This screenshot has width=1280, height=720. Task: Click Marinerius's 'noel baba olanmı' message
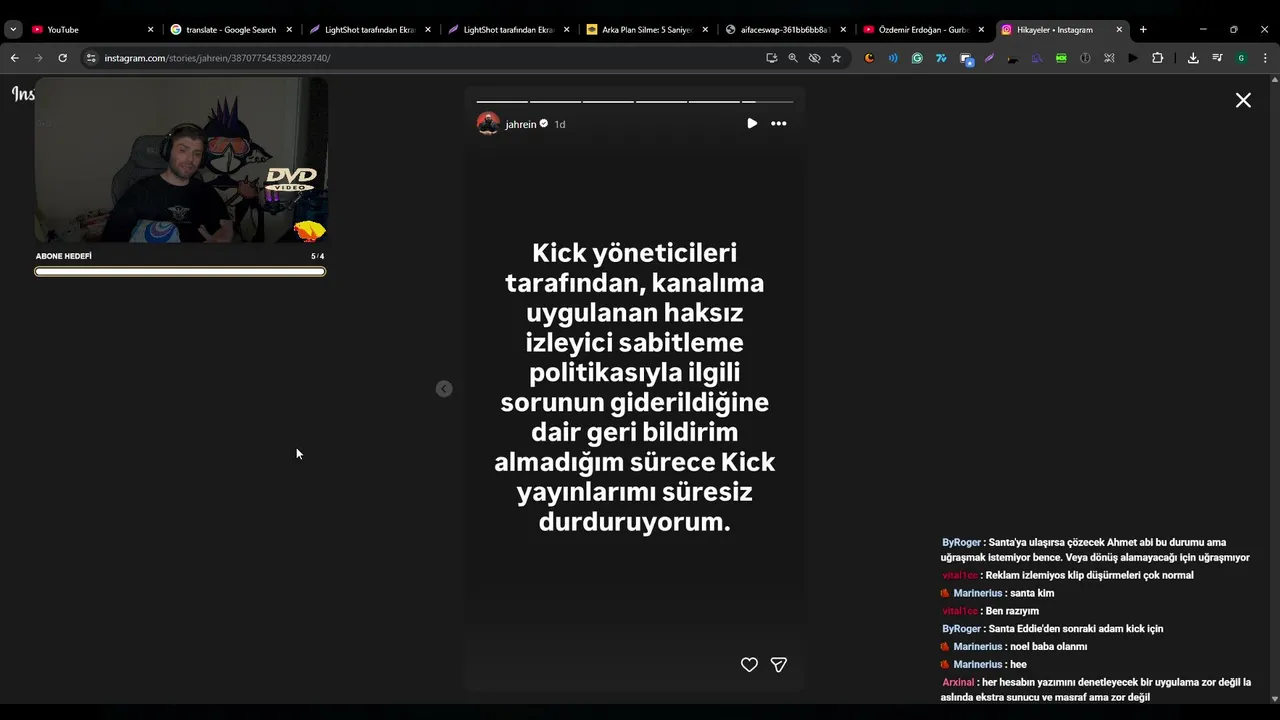pos(1014,647)
